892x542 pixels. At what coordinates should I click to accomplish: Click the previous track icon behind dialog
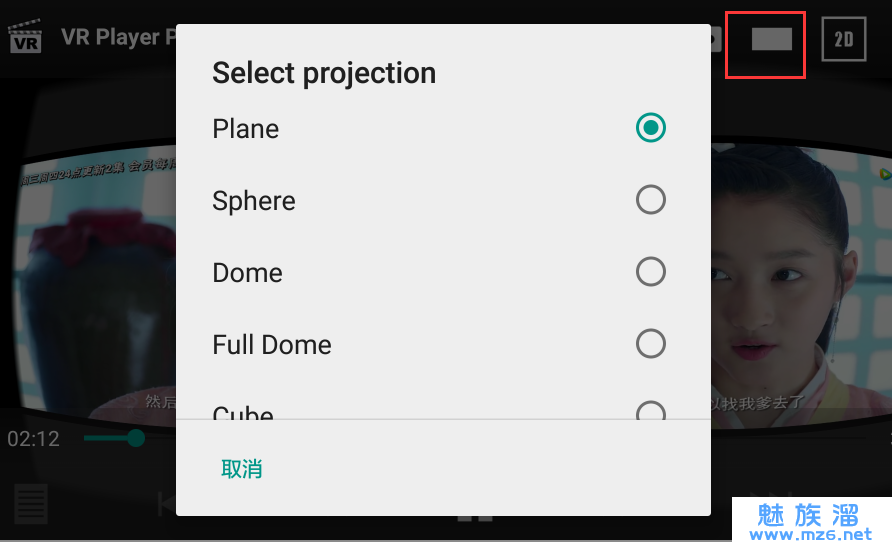(x=166, y=504)
